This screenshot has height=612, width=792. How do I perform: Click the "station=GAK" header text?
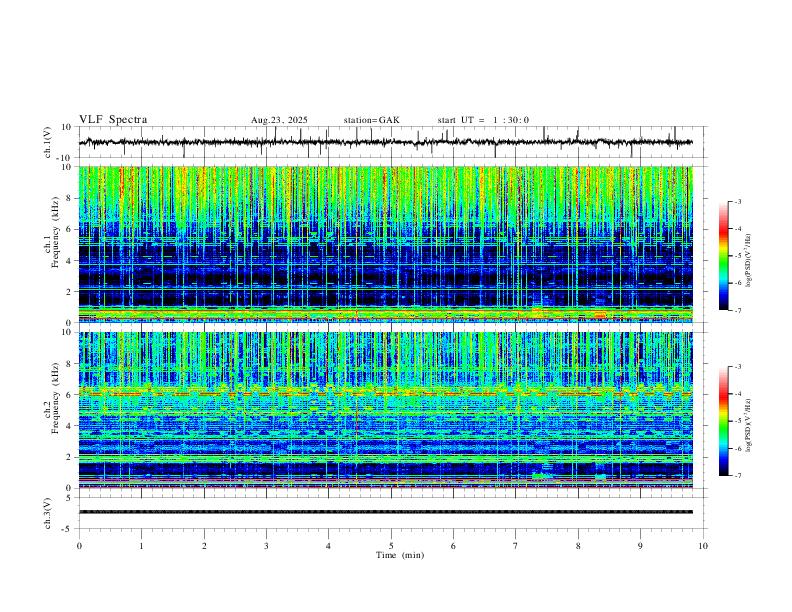tap(372, 120)
